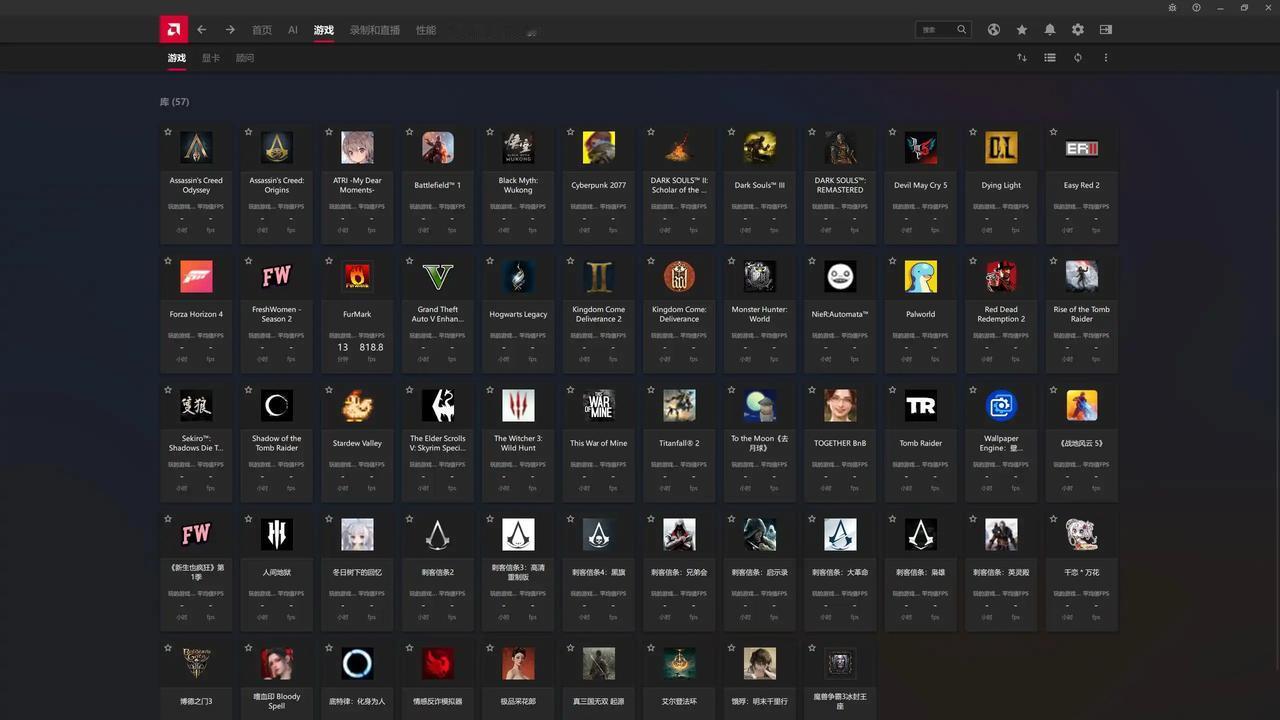This screenshot has width=1280, height=720.
Task: Refresh the game library list
Action: [x=1077, y=58]
